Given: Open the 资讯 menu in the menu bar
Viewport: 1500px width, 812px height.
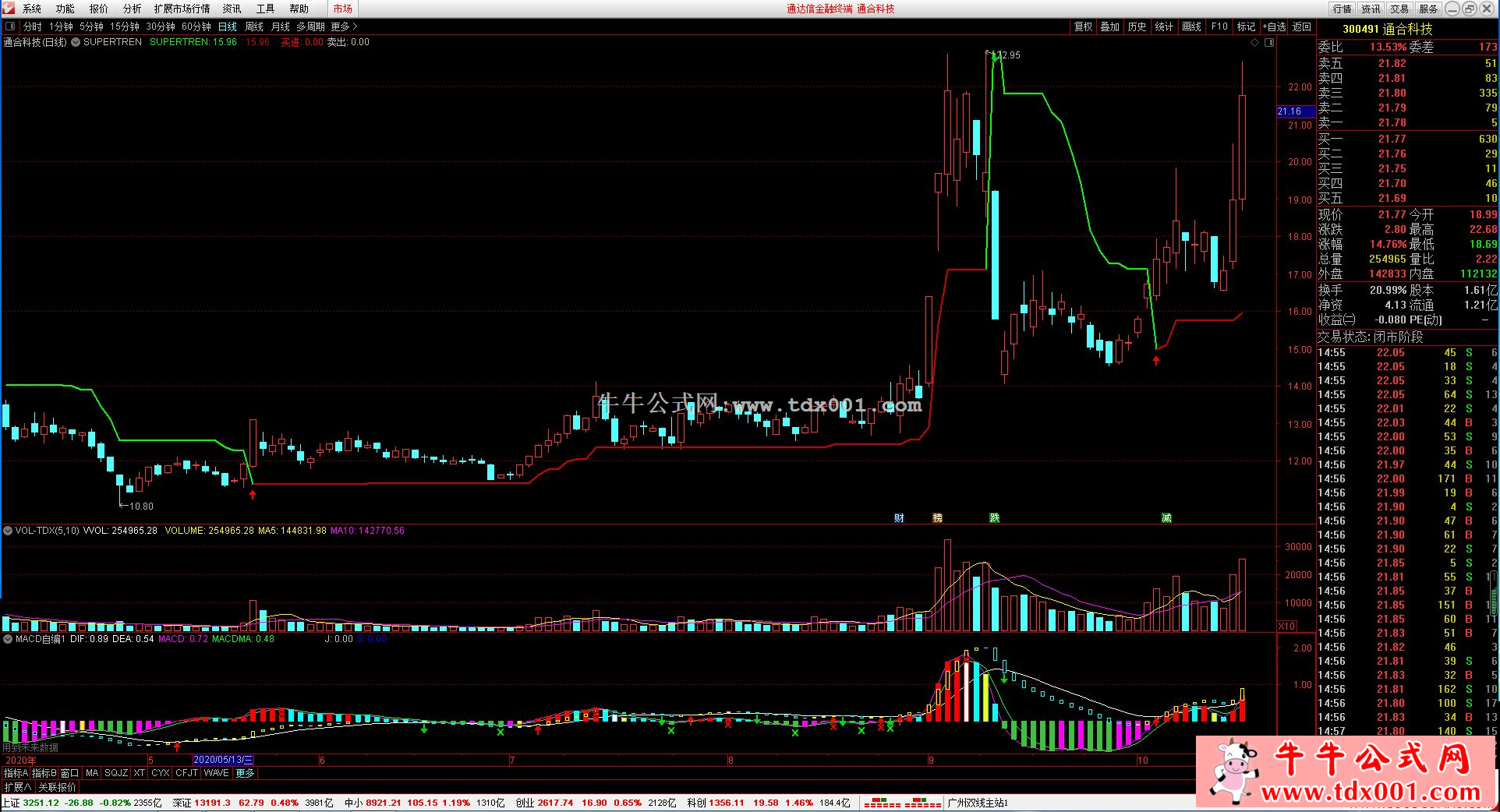Looking at the screenshot, I should [x=232, y=9].
